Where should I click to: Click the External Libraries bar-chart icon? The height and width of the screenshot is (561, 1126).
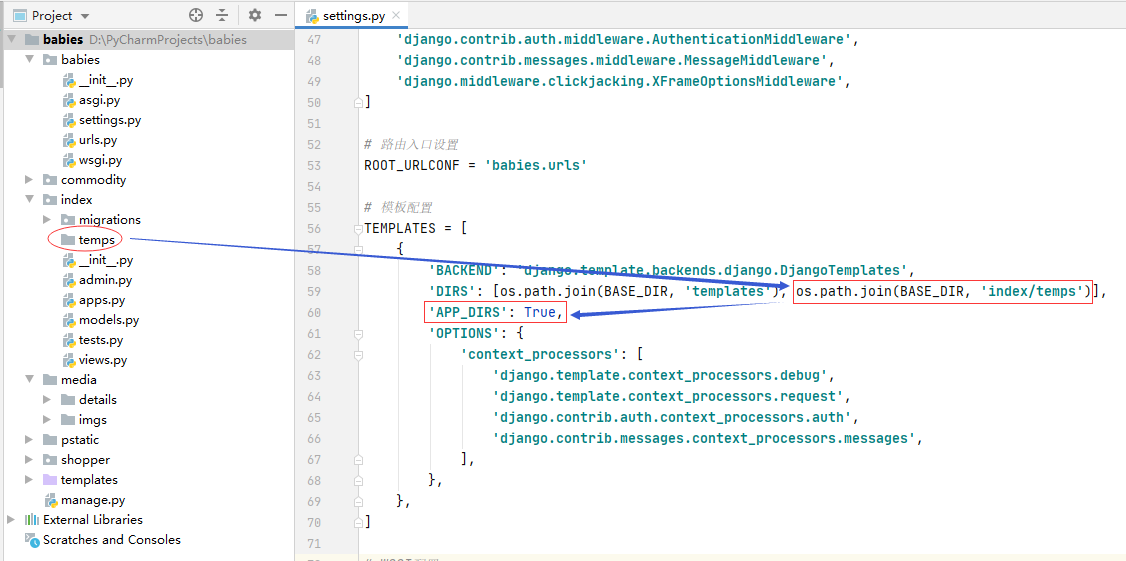(32, 519)
